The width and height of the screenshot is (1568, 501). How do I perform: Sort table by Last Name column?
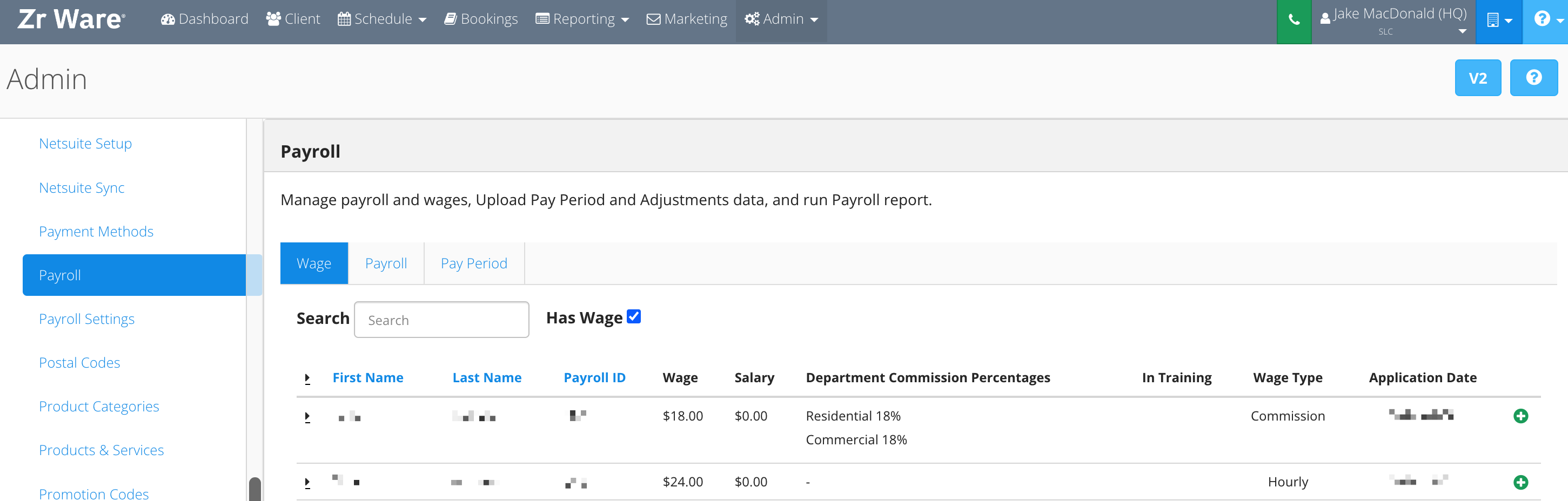click(x=487, y=377)
